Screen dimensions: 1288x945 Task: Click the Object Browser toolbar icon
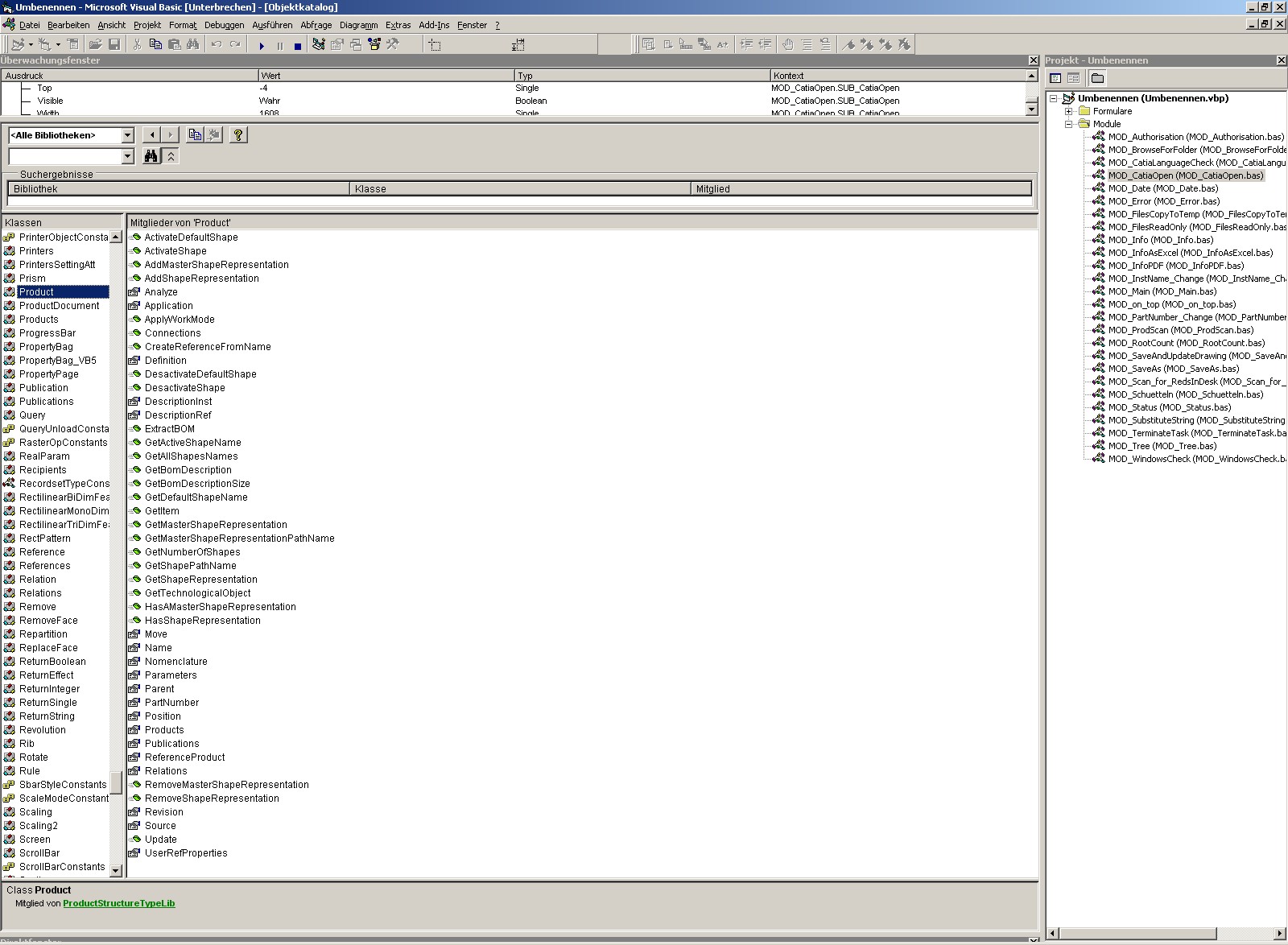[374, 44]
